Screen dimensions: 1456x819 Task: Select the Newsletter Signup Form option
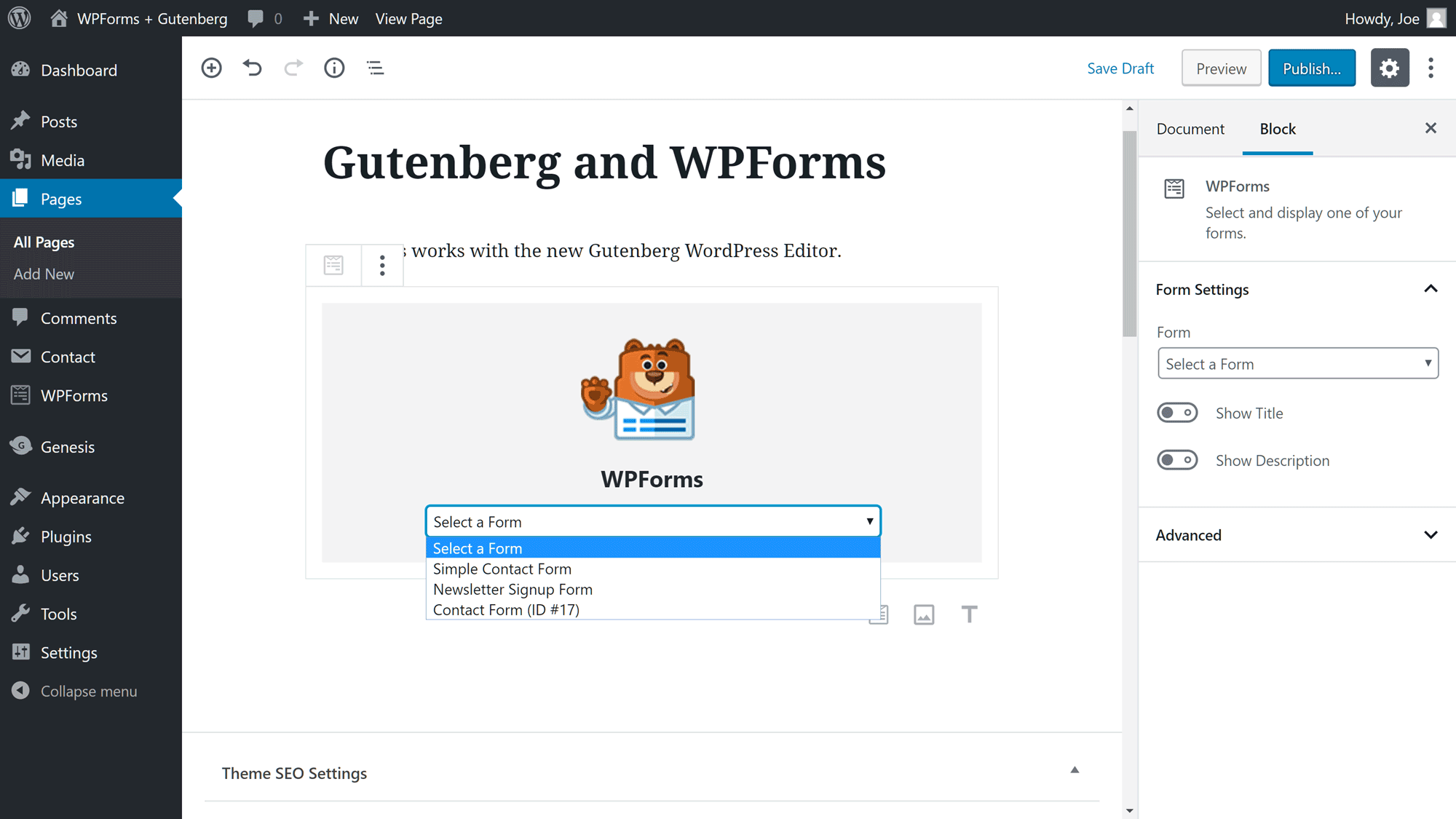click(512, 589)
